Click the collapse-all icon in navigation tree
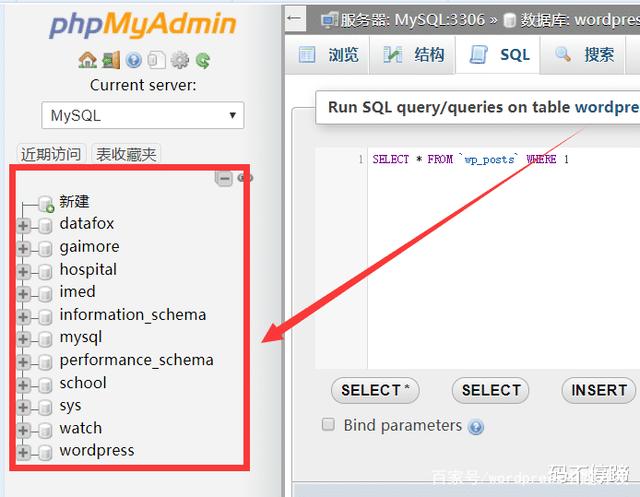 coord(224,178)
